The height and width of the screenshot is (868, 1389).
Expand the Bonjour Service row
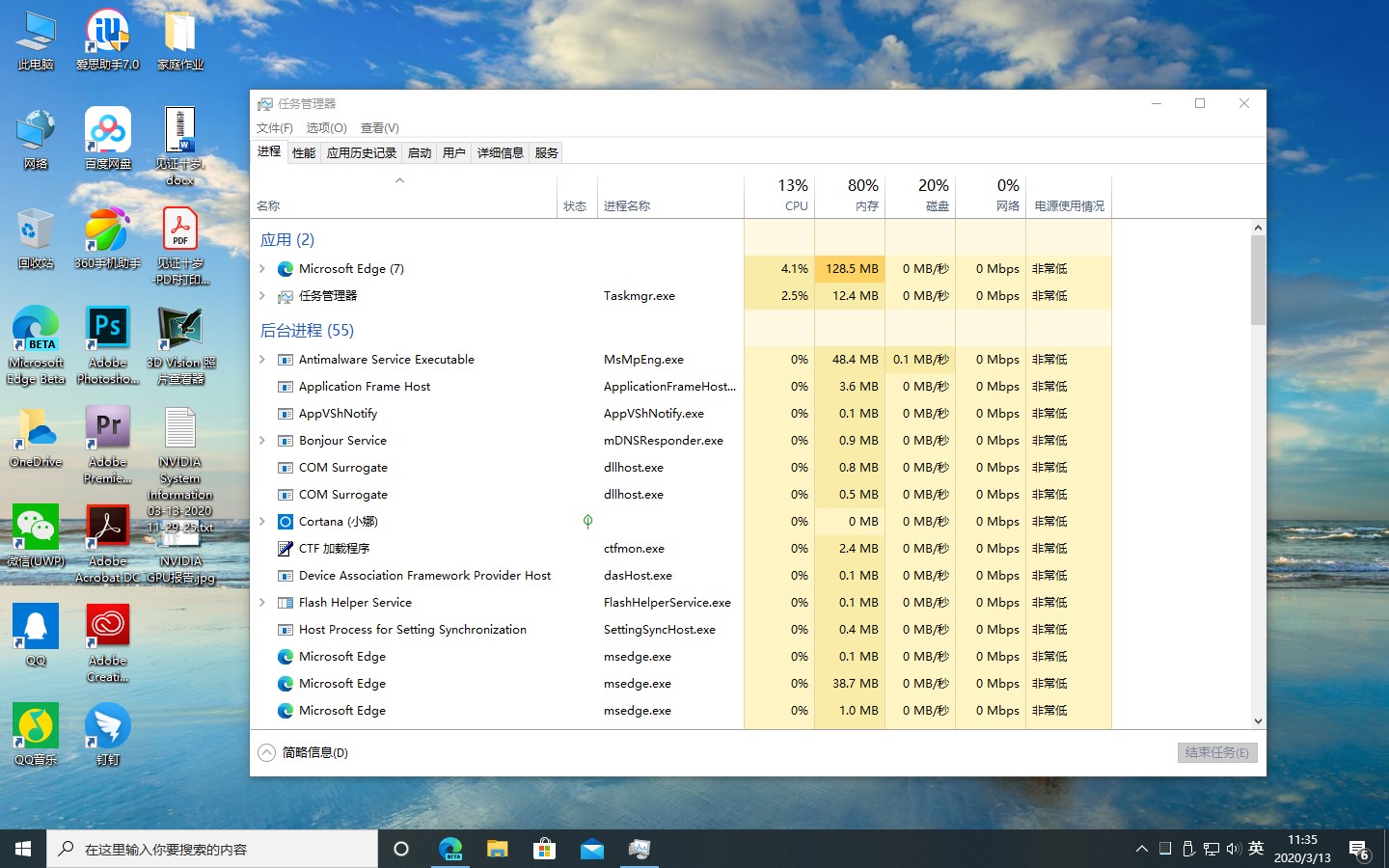(x=262, y=441)
